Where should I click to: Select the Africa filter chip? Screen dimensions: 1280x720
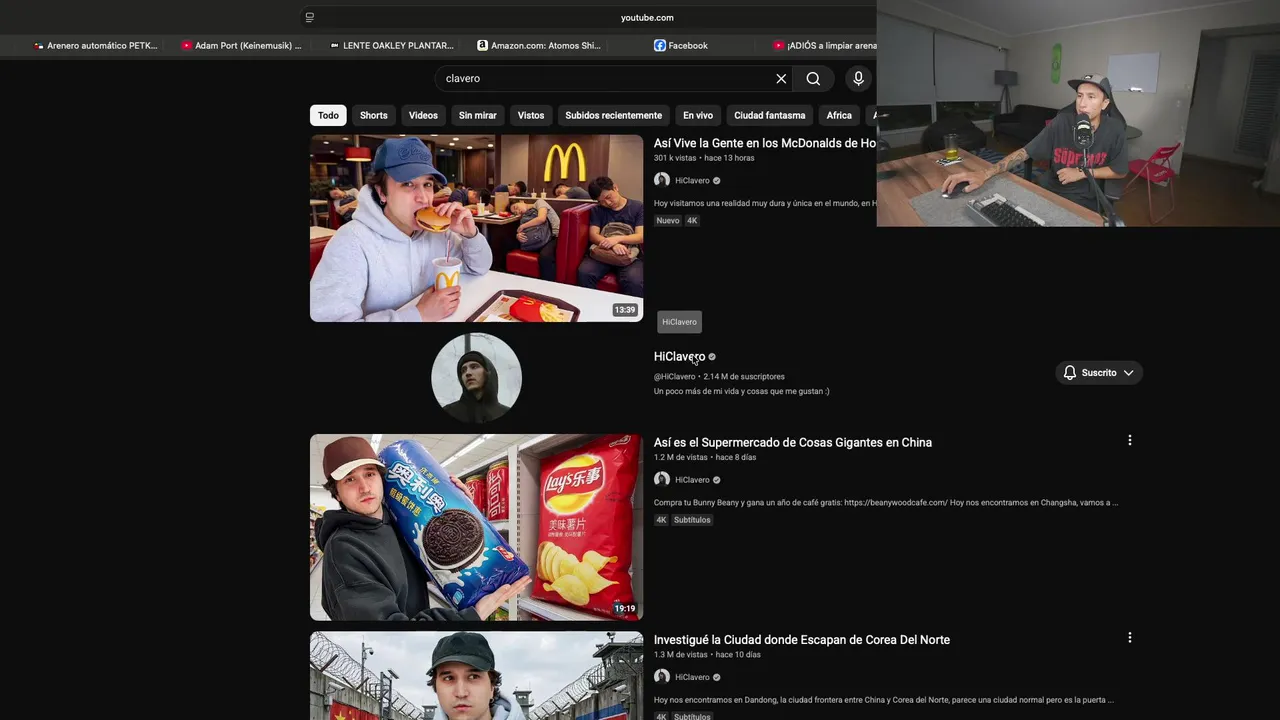[x=839, y=115]
